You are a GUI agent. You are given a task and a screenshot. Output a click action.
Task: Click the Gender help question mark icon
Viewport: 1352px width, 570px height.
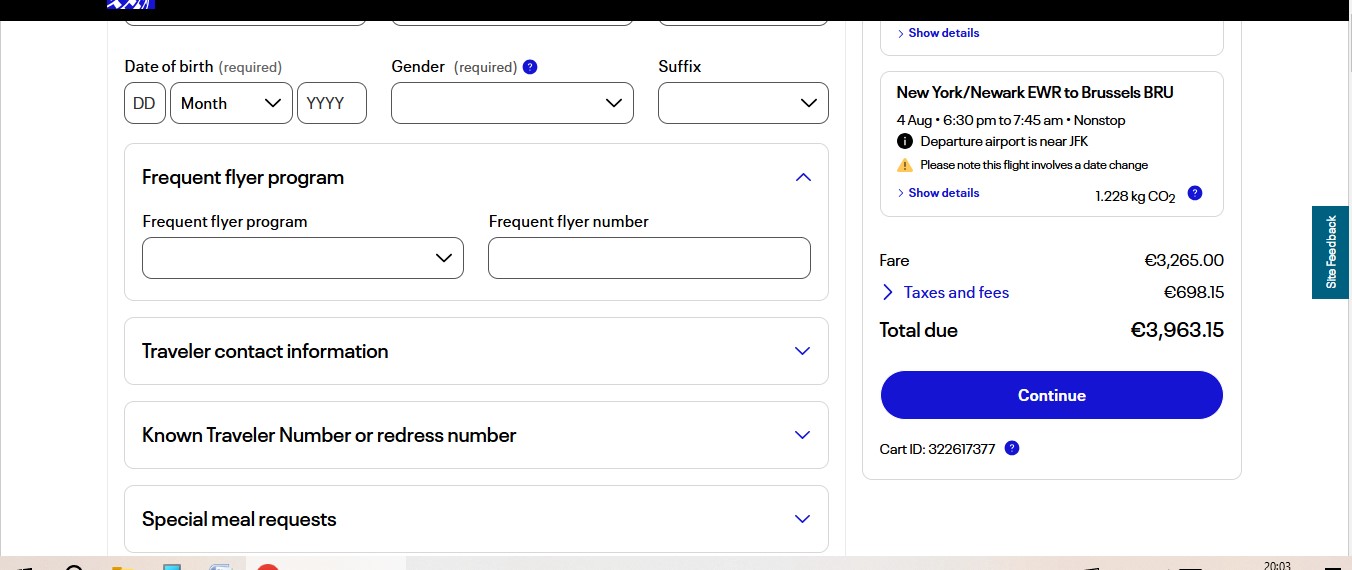[530, 67]
